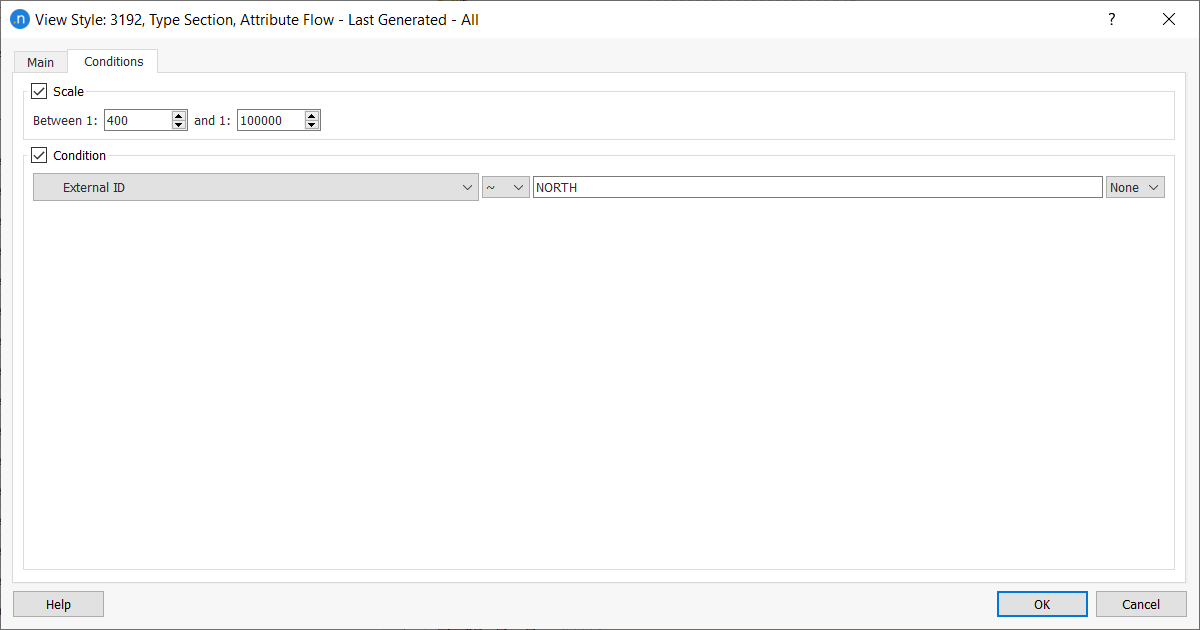Click inside the 100000 scale field
Screen dimensions: 1200x630
(x=268, y=119)
